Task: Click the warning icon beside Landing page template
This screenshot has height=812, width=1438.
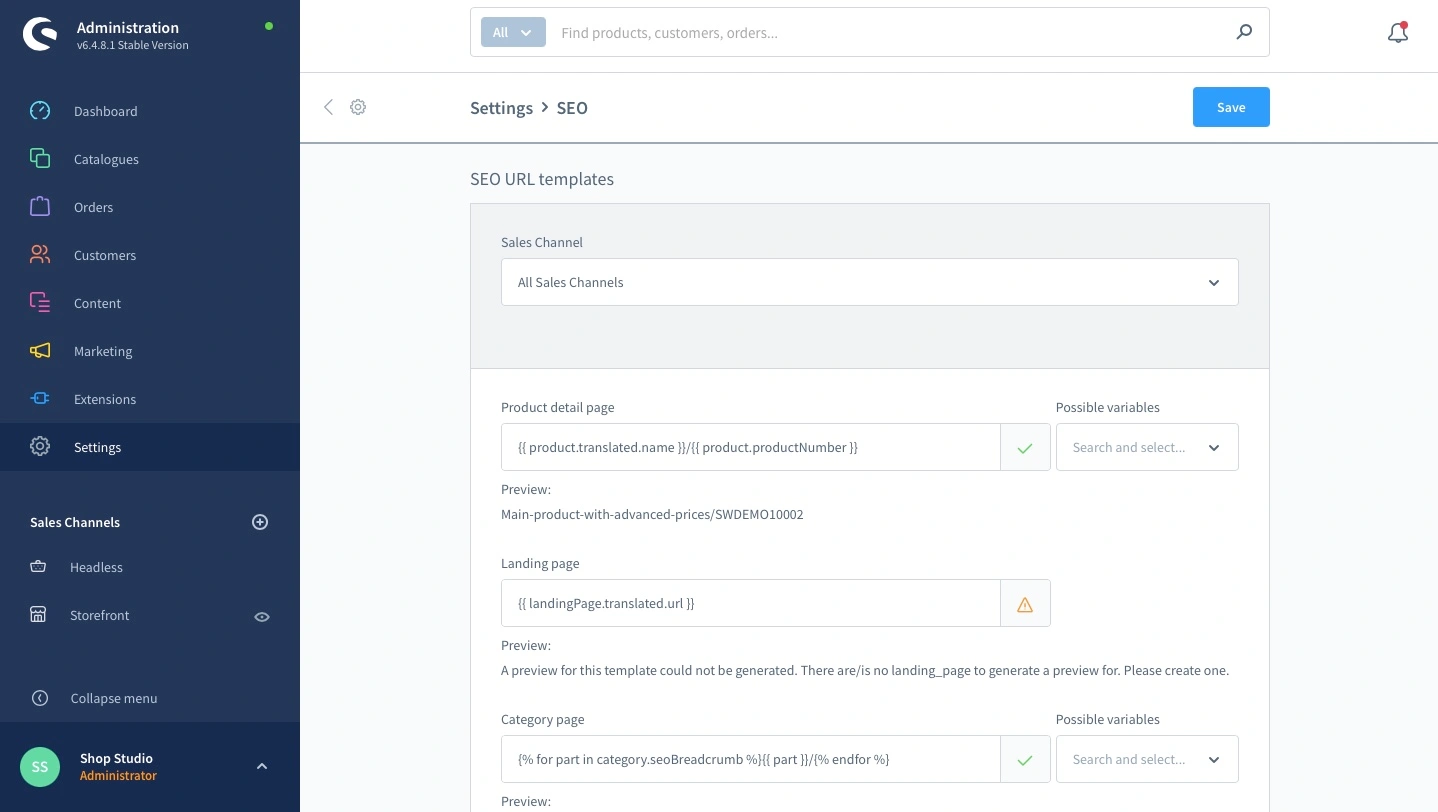Action: (1025, 603)
